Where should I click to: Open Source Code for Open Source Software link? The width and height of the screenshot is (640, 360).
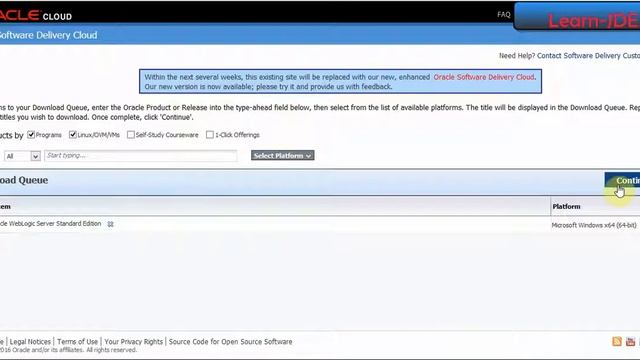click(x=230, y=342)
